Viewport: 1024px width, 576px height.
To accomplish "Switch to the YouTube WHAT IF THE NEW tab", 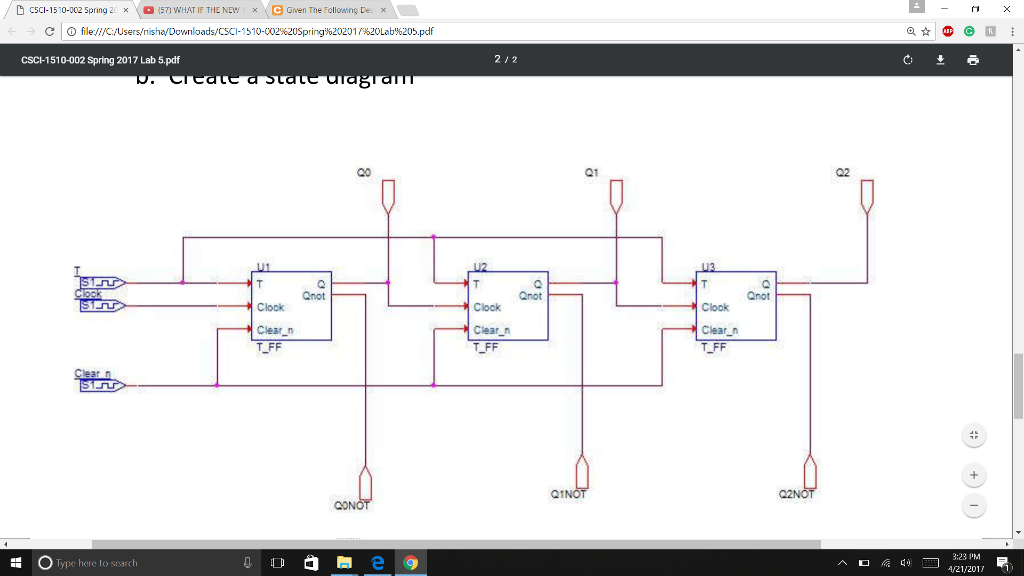I will [x=199, y=10].
